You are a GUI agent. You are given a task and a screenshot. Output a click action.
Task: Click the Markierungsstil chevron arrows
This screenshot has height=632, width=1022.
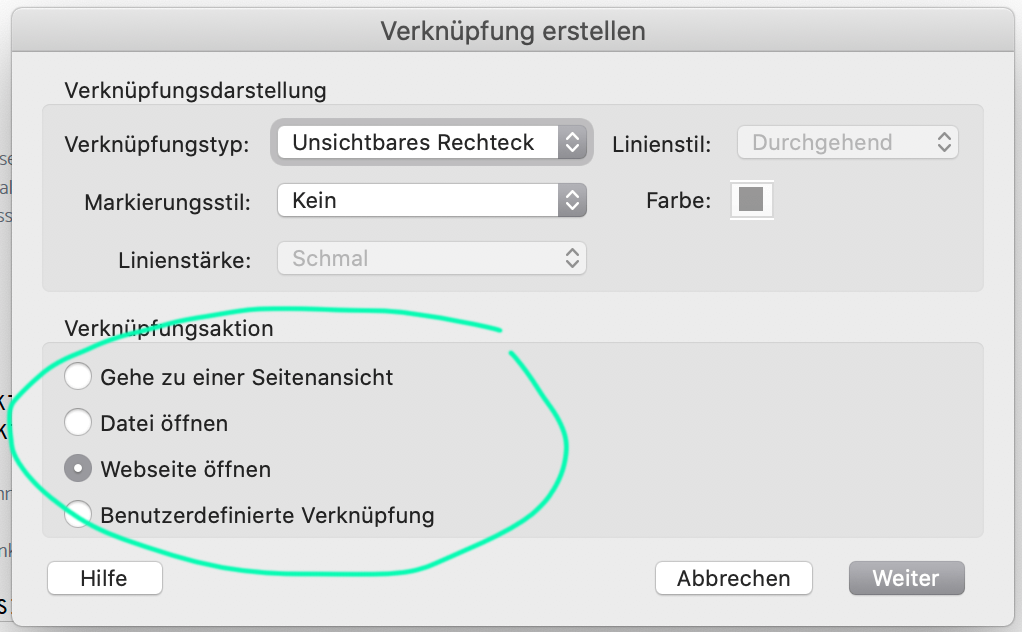tap(572, 200)
